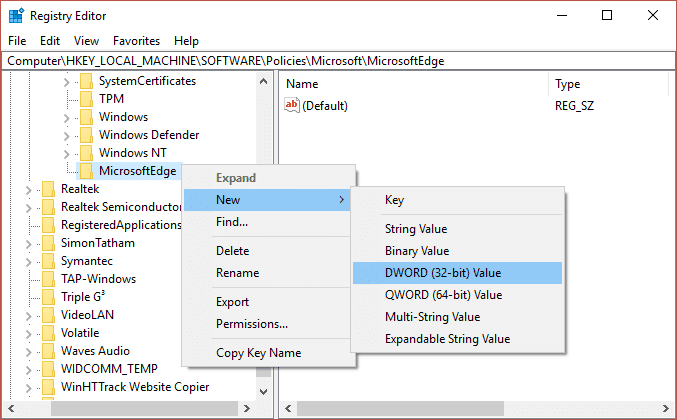Expand the Realtek key
Image resolution: width=677 pixels, height=420 pixels.
point(28,189)
